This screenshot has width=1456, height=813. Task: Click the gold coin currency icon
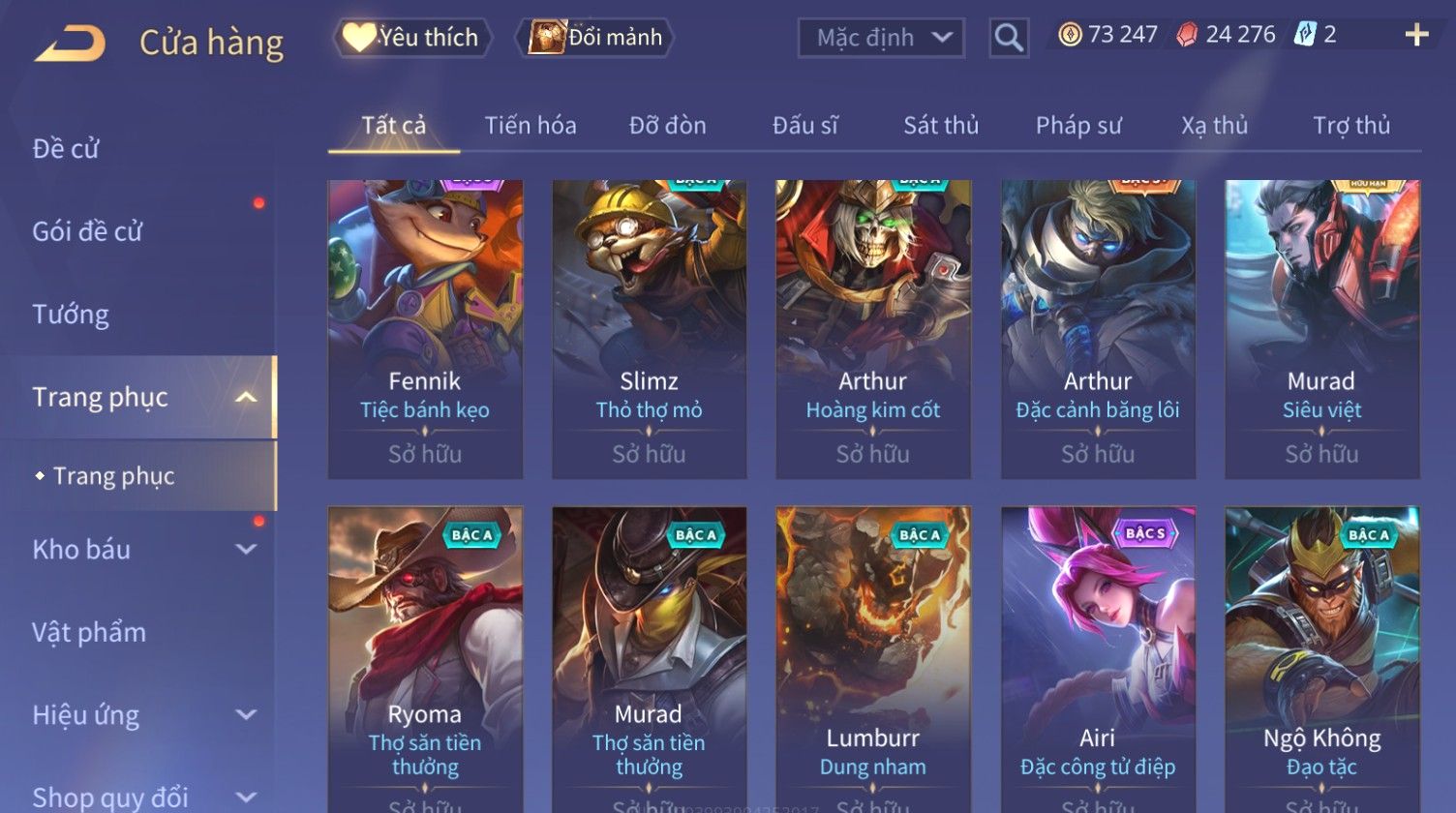1070,36
